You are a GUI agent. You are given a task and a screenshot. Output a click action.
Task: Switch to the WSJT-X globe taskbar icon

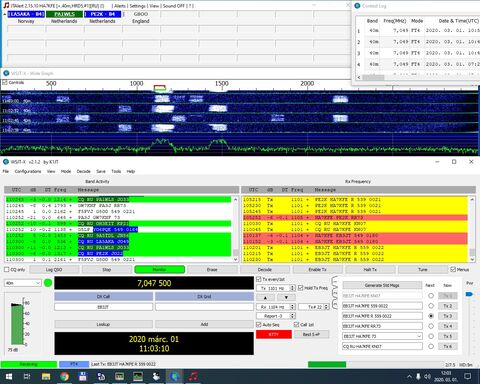click(174, 377)
